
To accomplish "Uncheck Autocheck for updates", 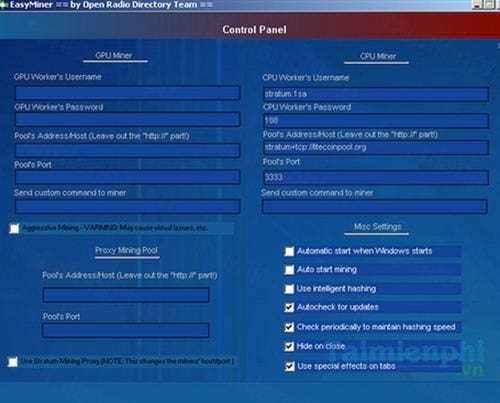I will click(x=289, y=307).
